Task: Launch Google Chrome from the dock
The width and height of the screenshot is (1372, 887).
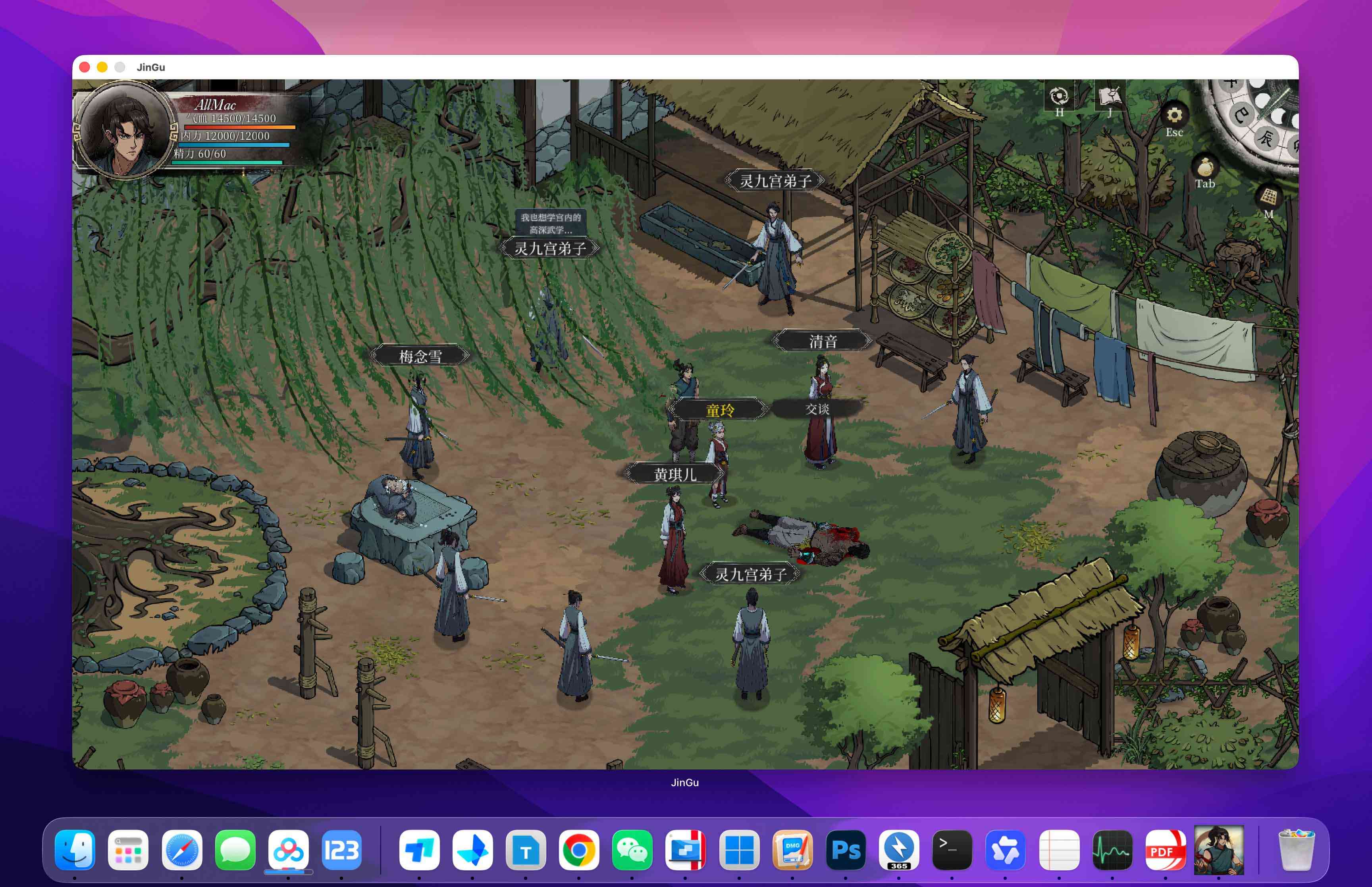Action: click(x=579, y=850)
